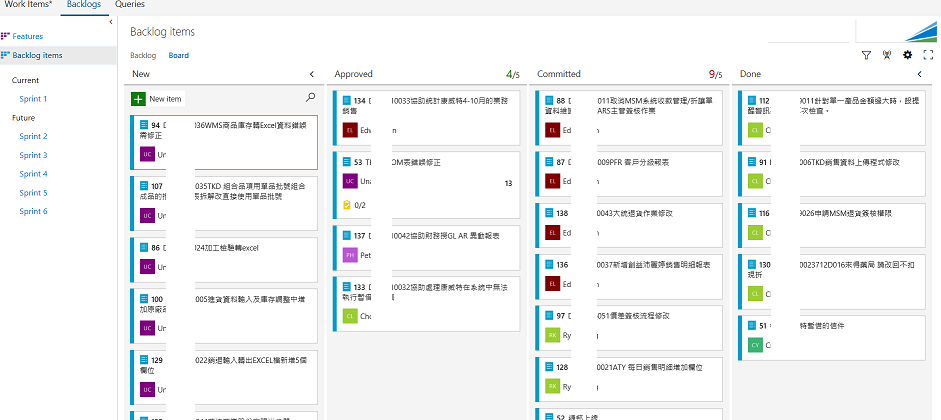The width and height of the screenshot is (941, 420).
Task: Collapse the Done column chevron
Action: (x=919, y=74)
